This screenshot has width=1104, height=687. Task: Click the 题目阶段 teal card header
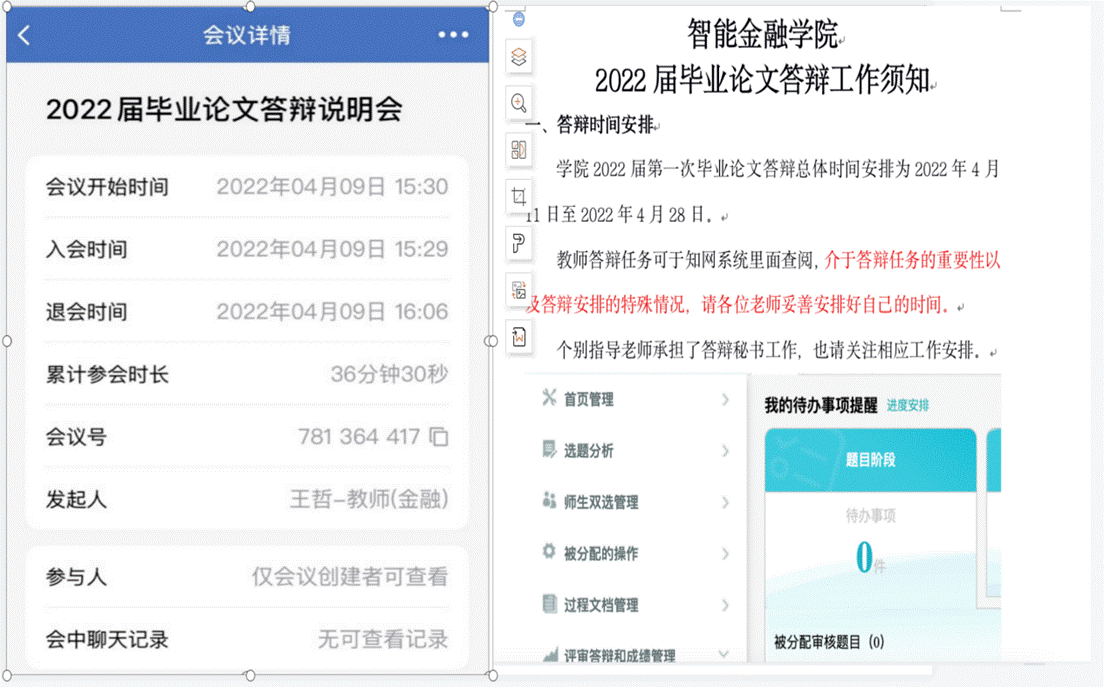[x=870, y=459]
